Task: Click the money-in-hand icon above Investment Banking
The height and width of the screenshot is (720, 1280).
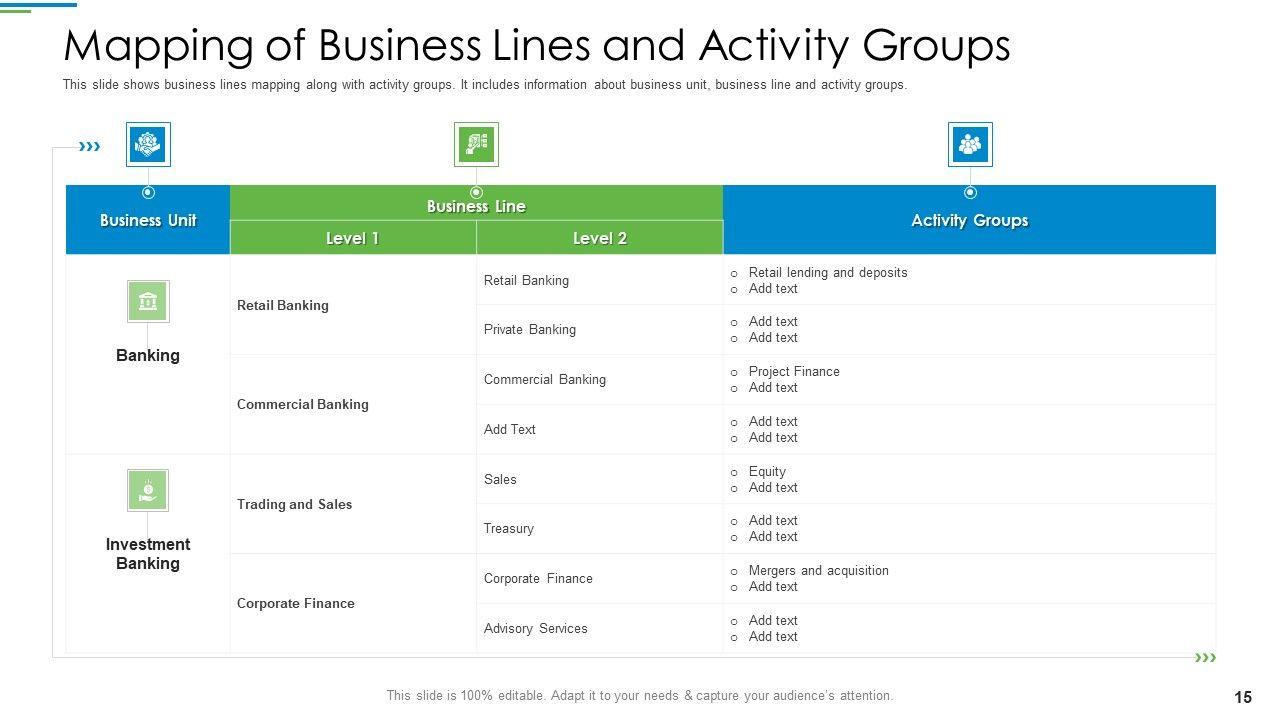Action: (148, 490)
